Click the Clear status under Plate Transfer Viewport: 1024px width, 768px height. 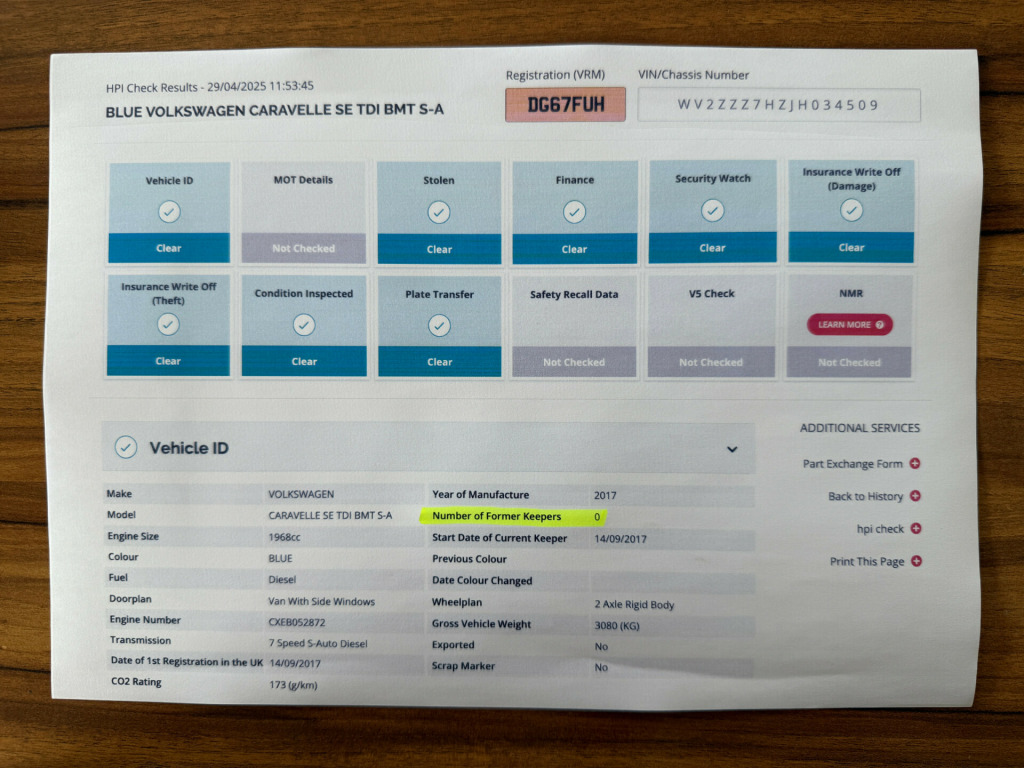[440, 362]
